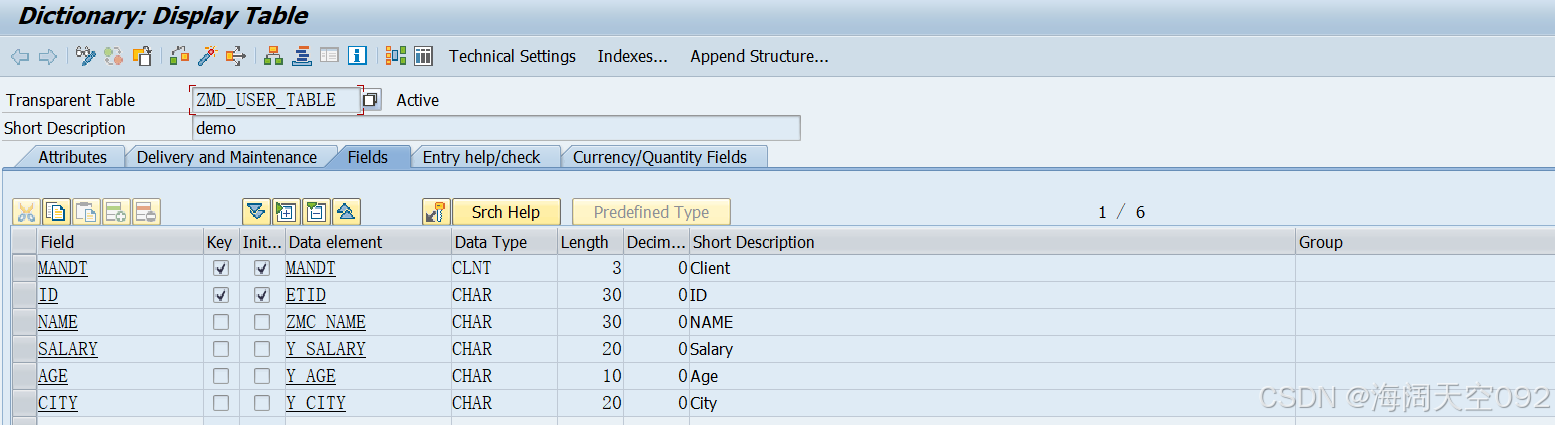This screenshot has height=425, width=1555.
Task: Open the Currency/Quantity Fields tab
Action: coord(660,157)
